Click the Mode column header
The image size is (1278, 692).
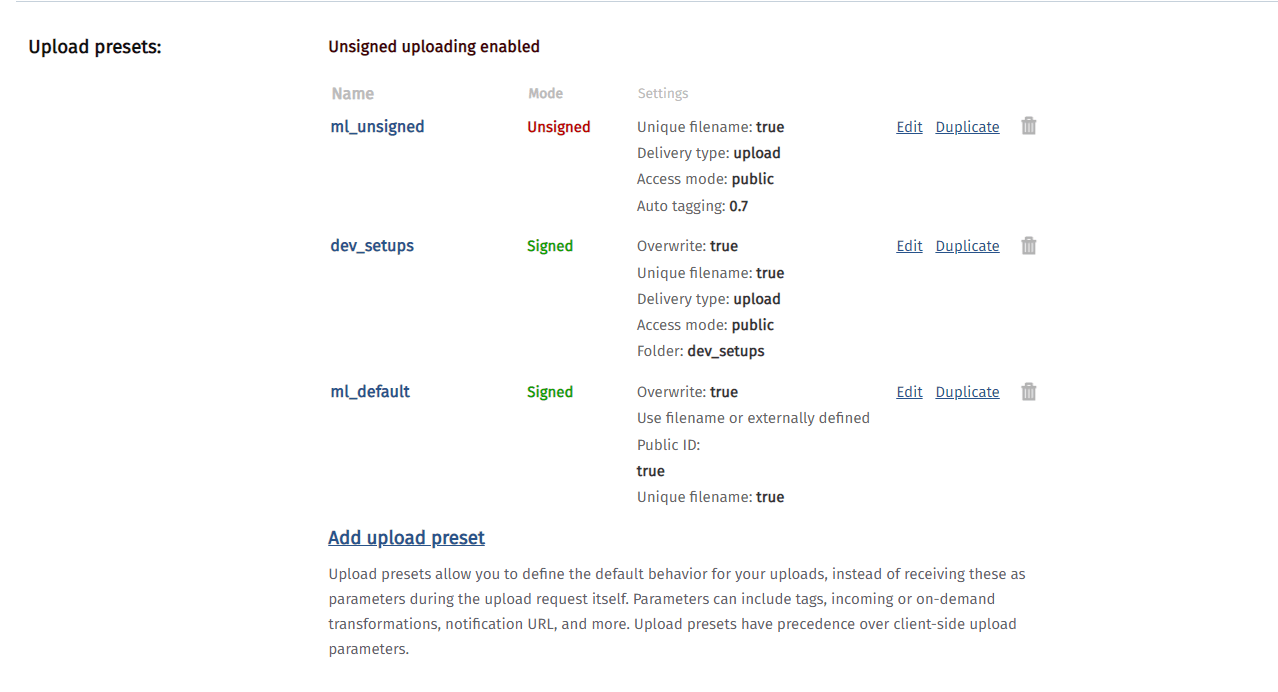click(545, 93)
